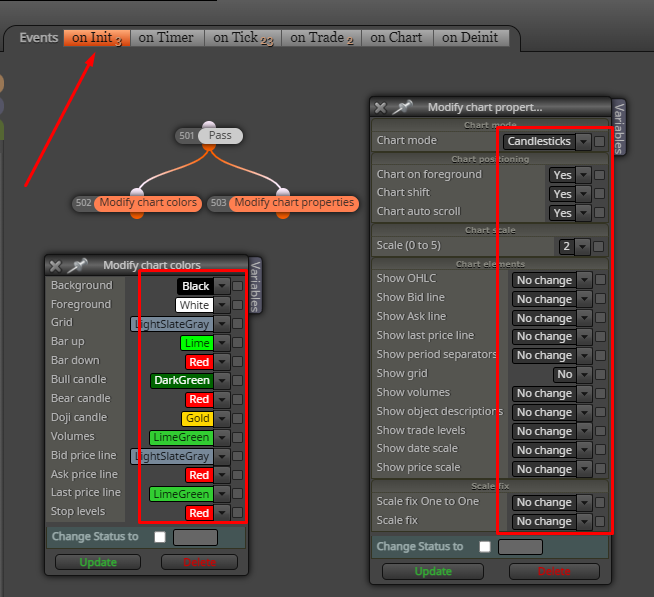The height and width of the screenshot is (597, 654).
Task: Close the Modify chart colors panel
Action: [55, 266]
